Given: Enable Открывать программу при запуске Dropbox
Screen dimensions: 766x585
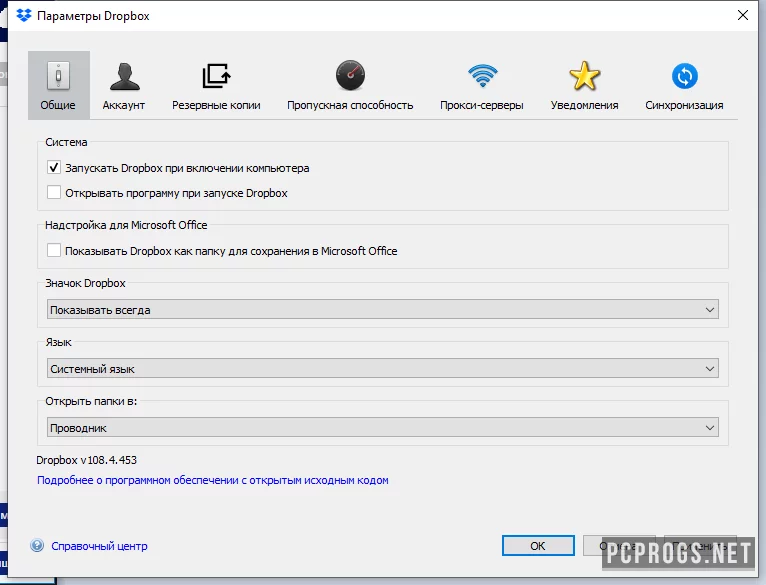Looking at the screenshot, I should pos(54,193).
